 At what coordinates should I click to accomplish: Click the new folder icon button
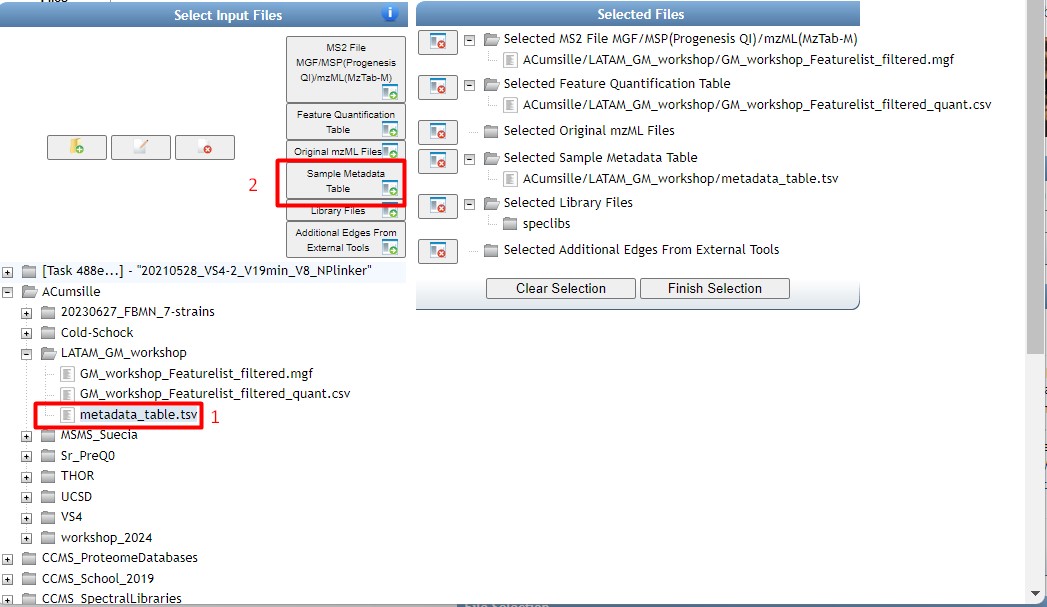[x=77, y=147]
